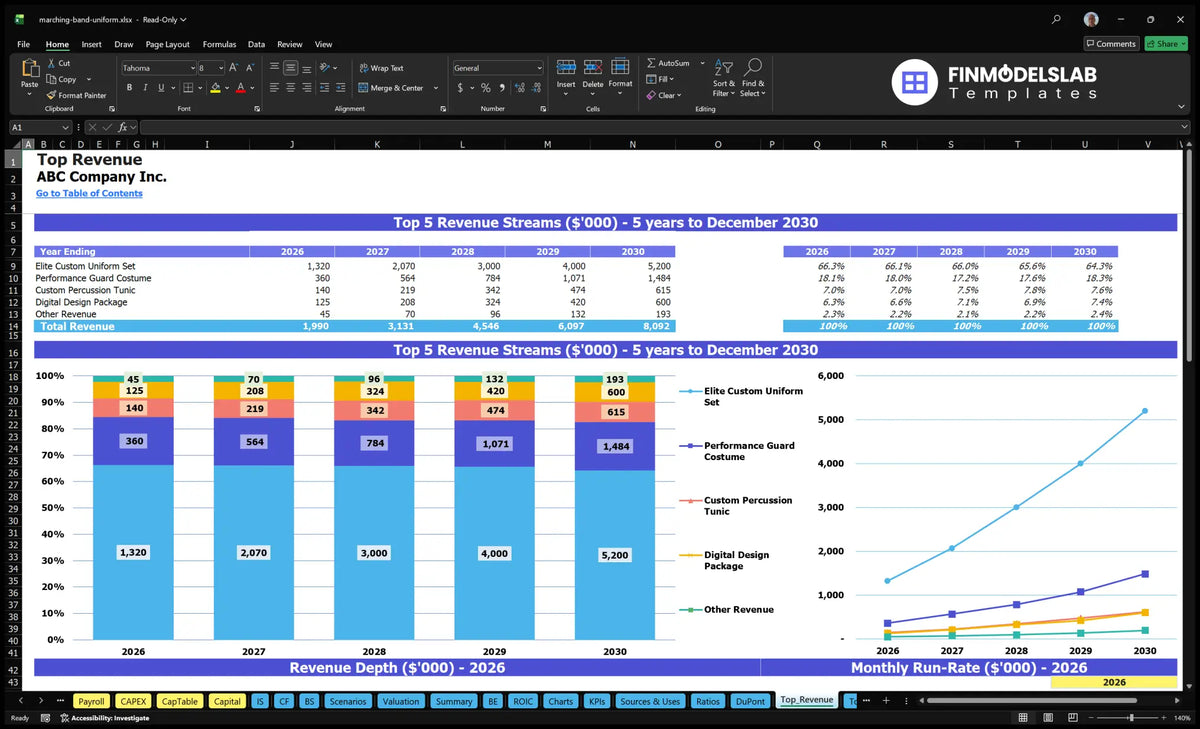Screen dimensions: 1200x729
Task: Open the Tahoma font name dropdown
Action: coord(191,68)
